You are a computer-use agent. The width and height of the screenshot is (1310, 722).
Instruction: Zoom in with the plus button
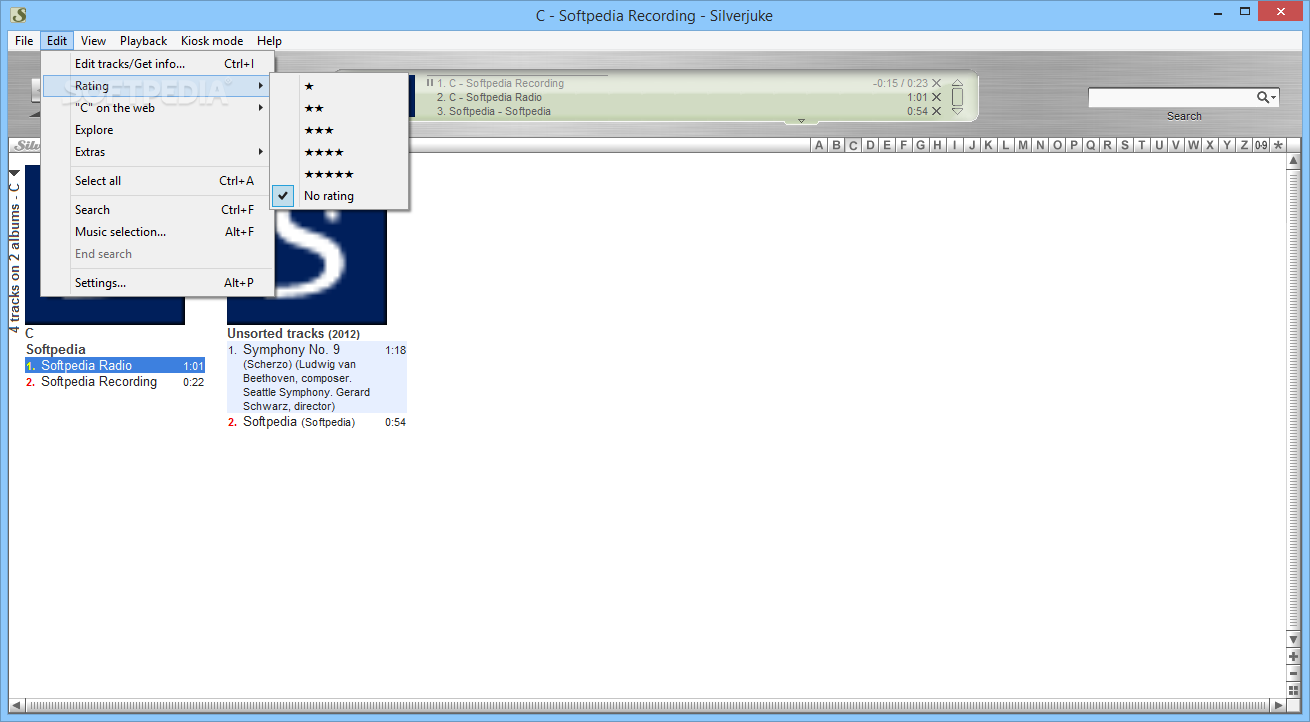click(x=1293, y=657)
